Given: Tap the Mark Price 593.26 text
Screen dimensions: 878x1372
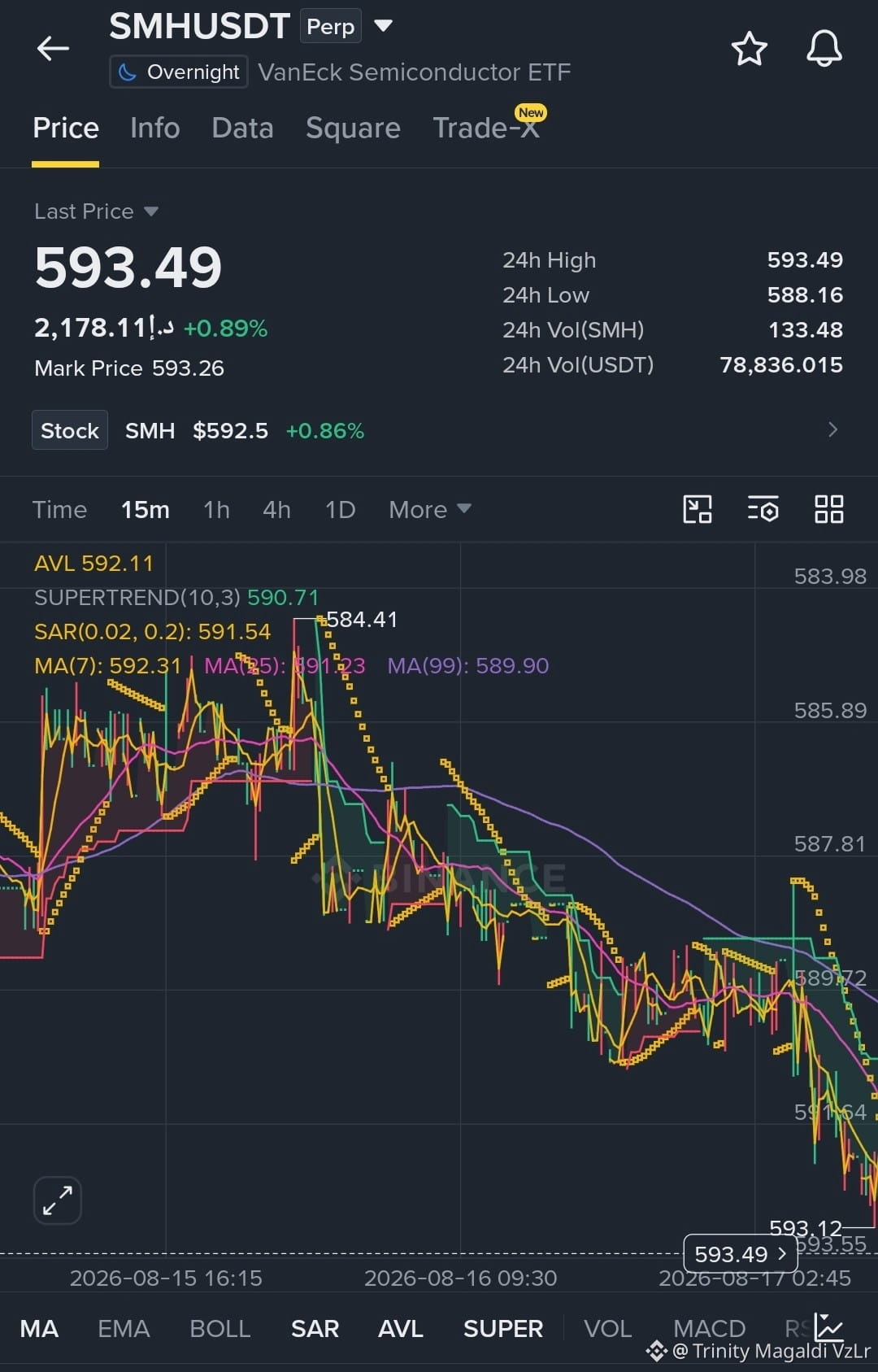Looking at the screenshot, I should (129, 368).
